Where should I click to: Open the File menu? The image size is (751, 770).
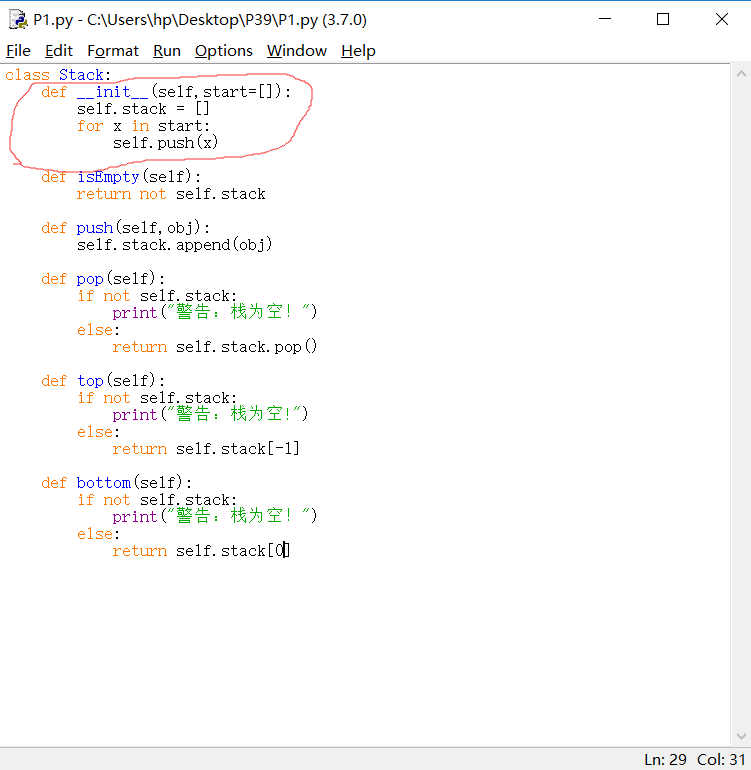point(18,51)
